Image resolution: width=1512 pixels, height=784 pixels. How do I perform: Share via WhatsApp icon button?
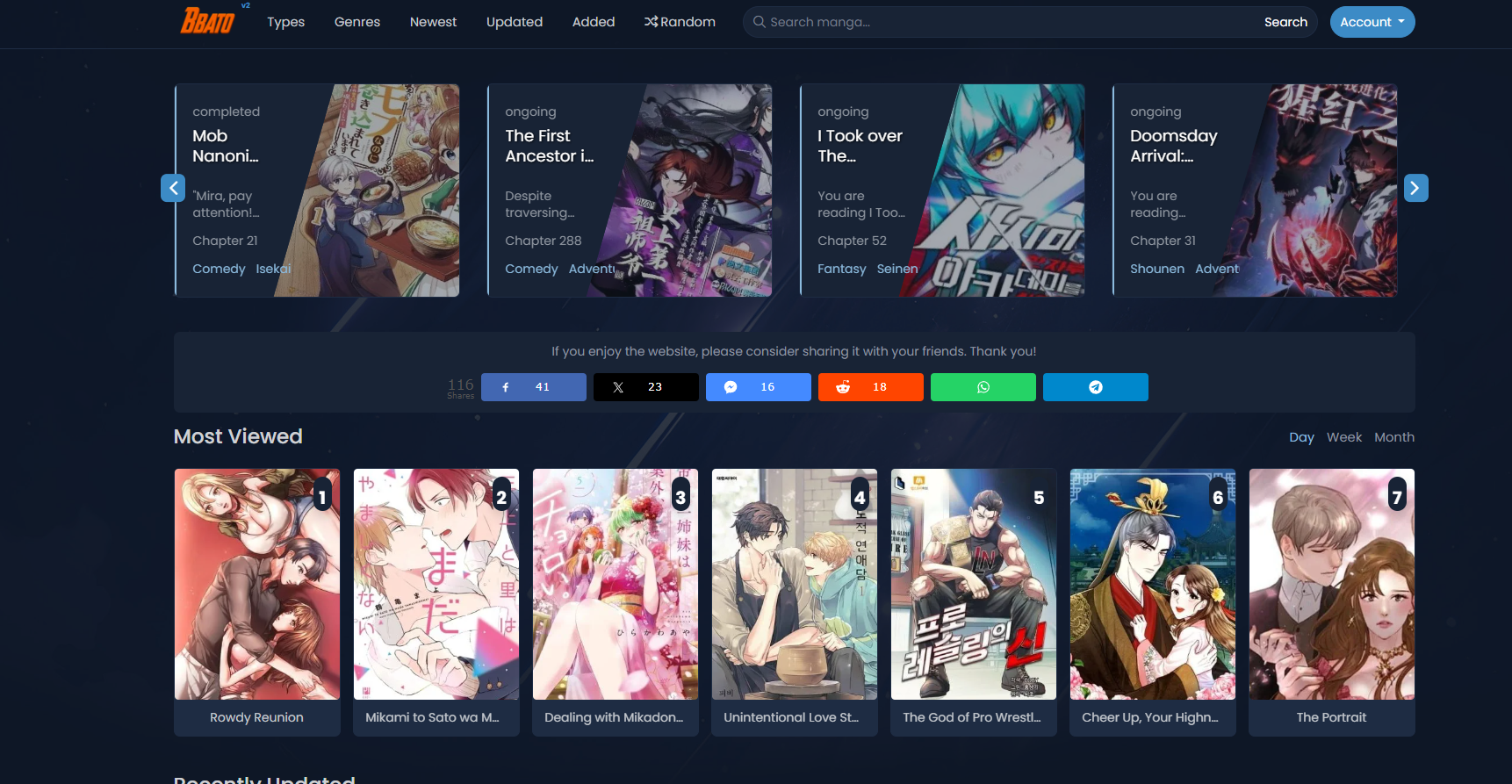point(983,387)
